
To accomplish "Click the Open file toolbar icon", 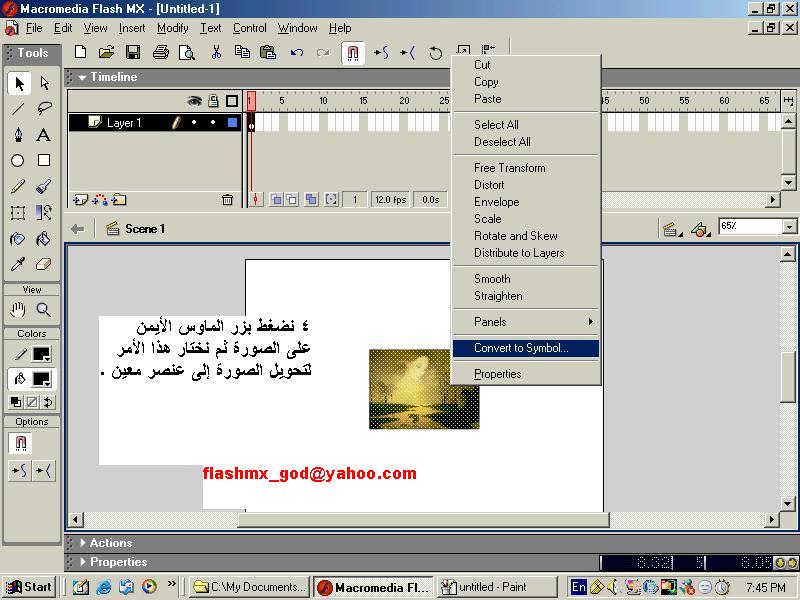I will coord(107,52).
